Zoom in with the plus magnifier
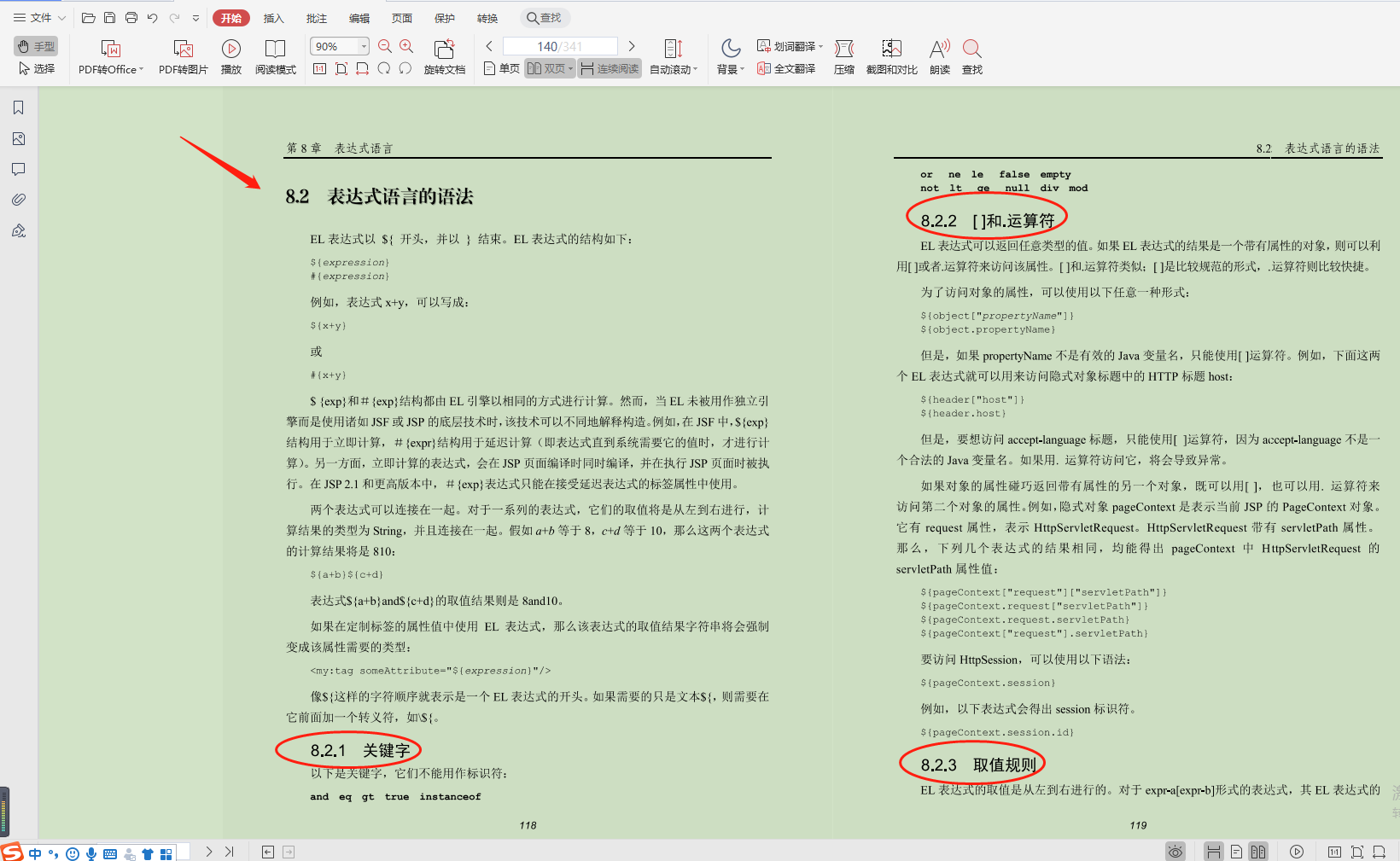 pyautogui.click(x=406, y=46)
